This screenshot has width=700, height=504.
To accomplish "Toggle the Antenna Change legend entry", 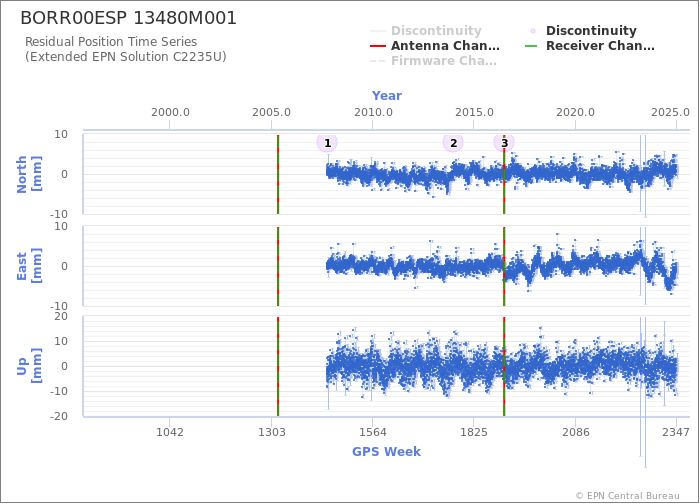I will pyautogui.click(x=435, y=46).
